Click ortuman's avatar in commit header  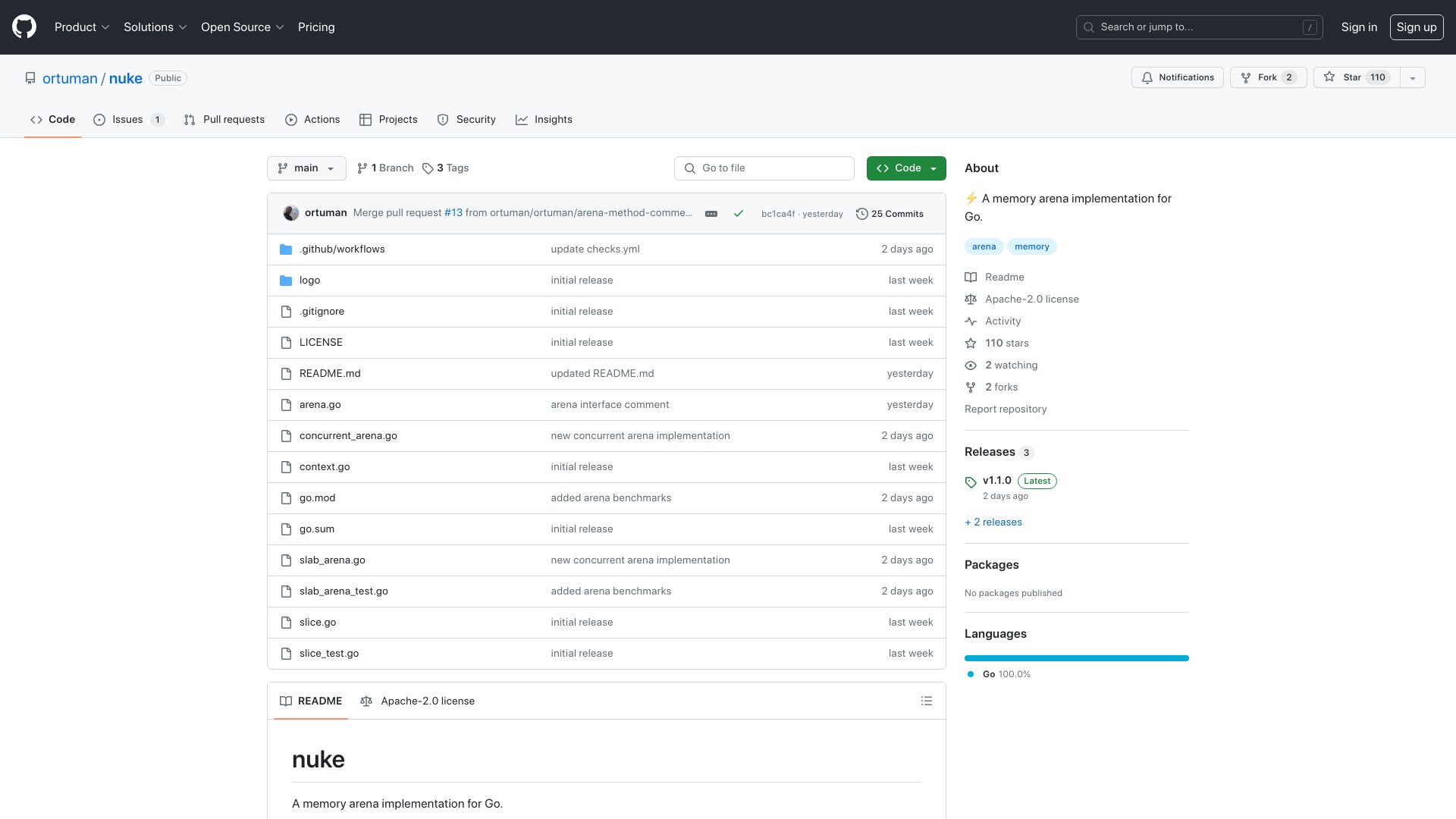coord(291,213)
